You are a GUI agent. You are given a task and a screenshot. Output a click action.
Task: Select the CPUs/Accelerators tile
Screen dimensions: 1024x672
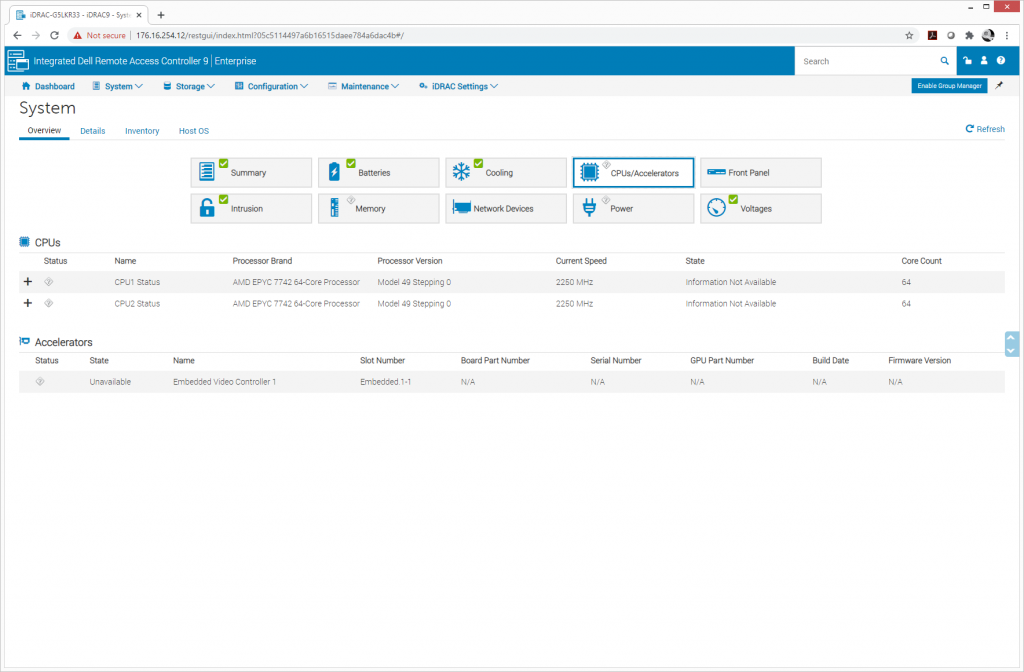click(x=633, y=172)
